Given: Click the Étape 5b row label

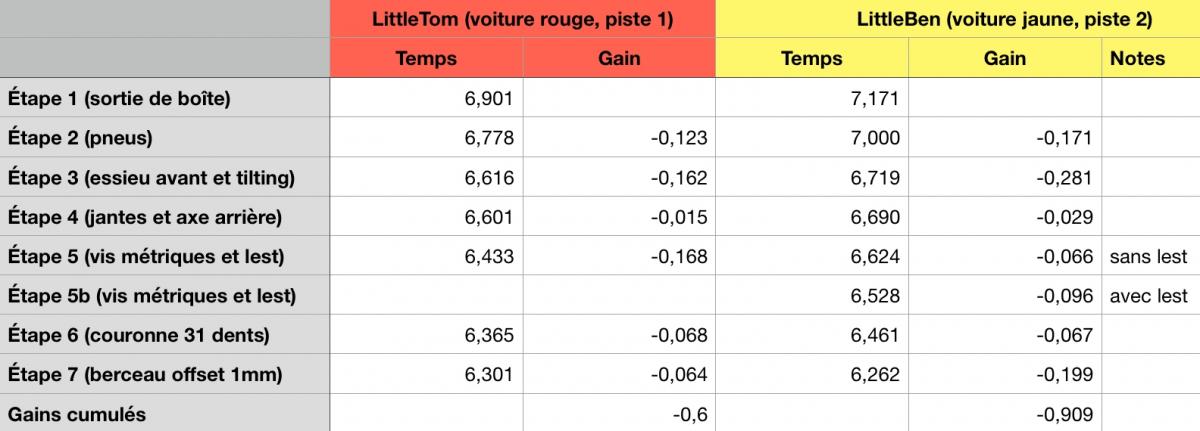Looking at the screenshot, I should 151,295.
